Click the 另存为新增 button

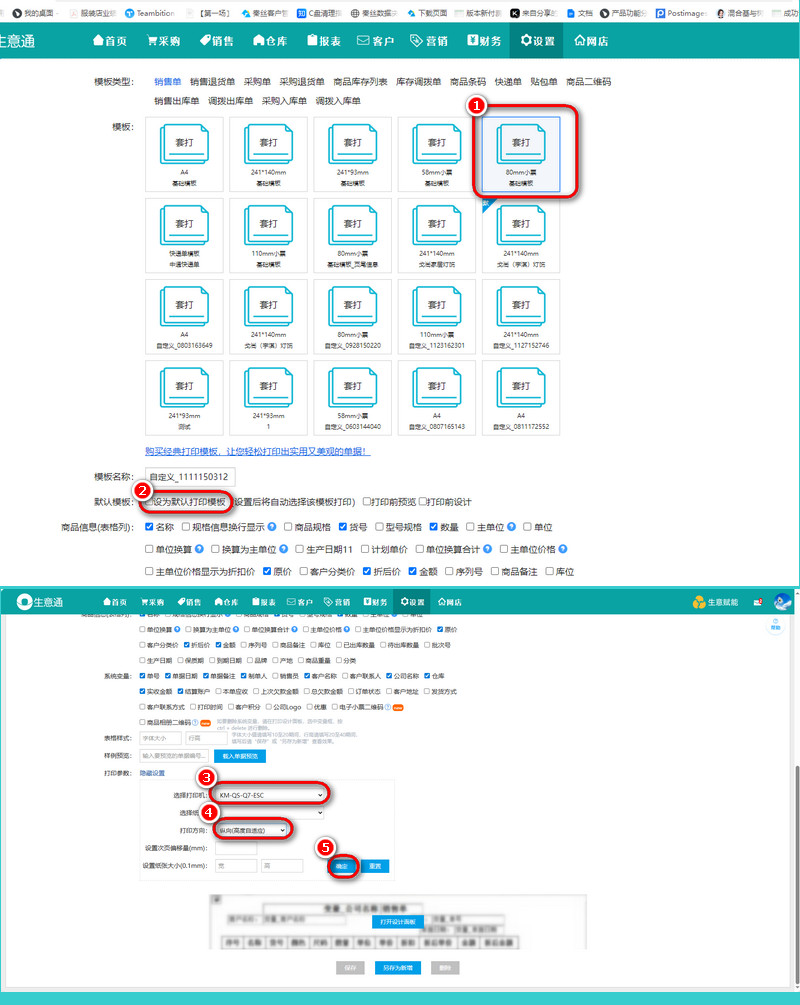tap(397, 968)
